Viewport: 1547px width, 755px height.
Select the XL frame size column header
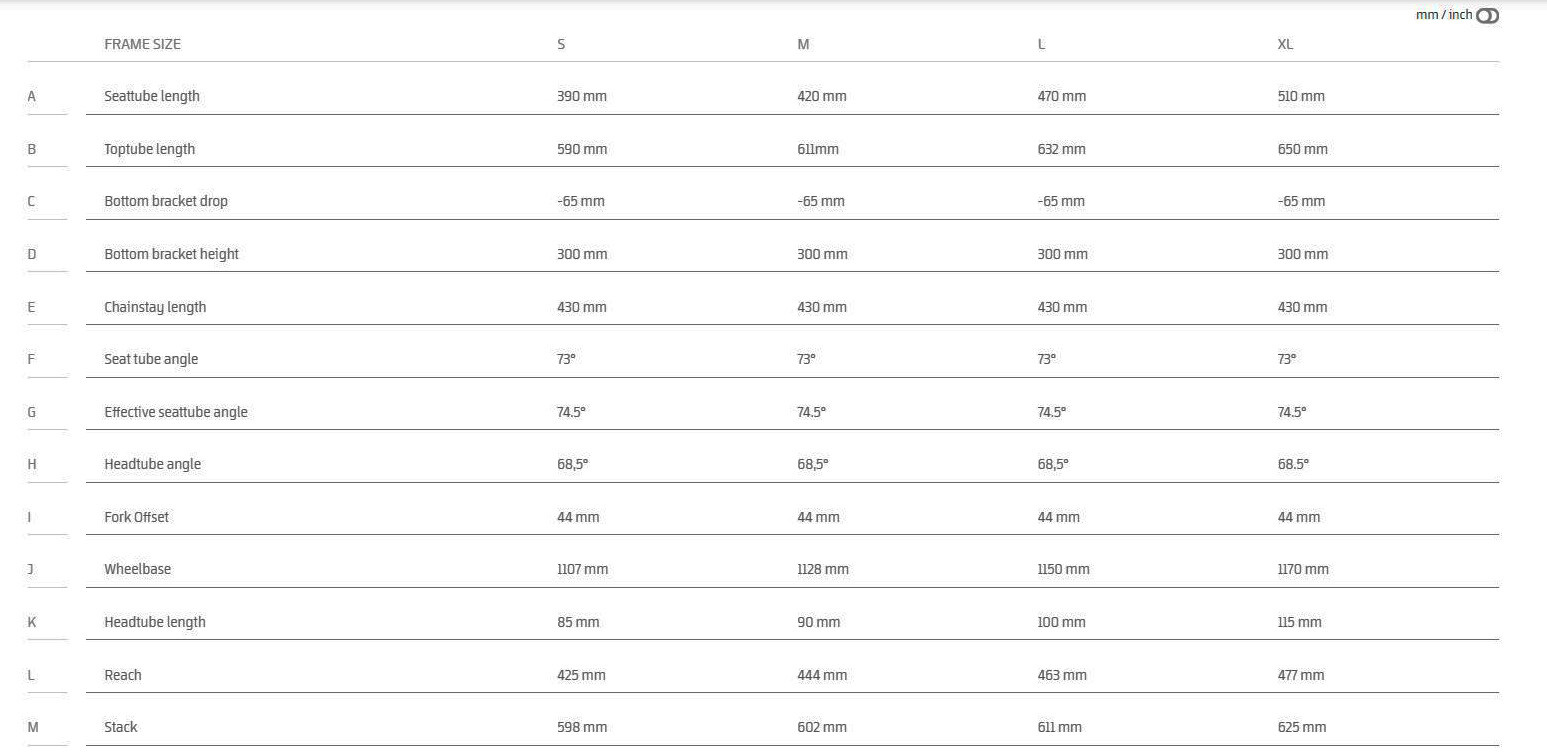[1285, 44]
